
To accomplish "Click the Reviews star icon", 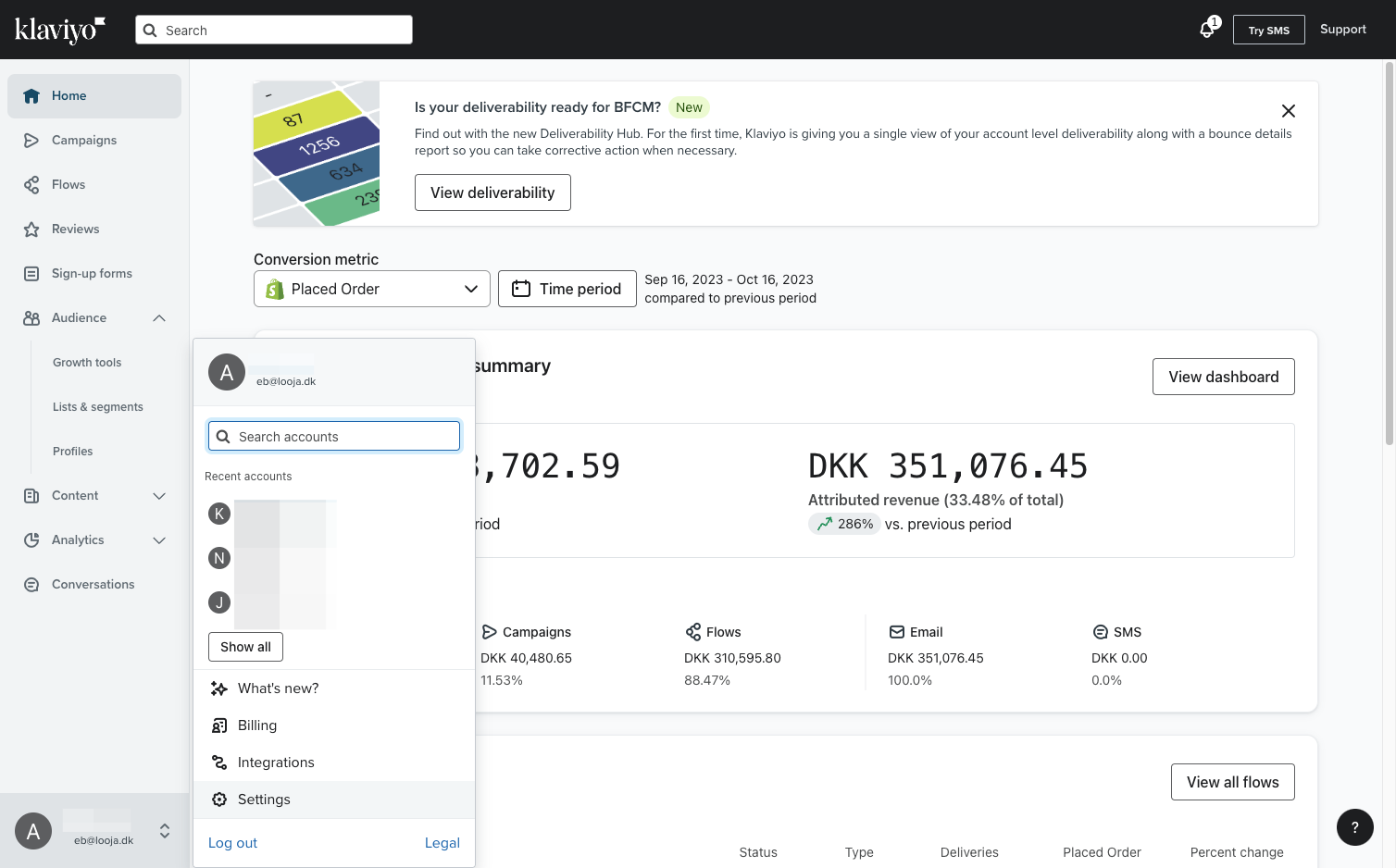I will pos(31,229).
